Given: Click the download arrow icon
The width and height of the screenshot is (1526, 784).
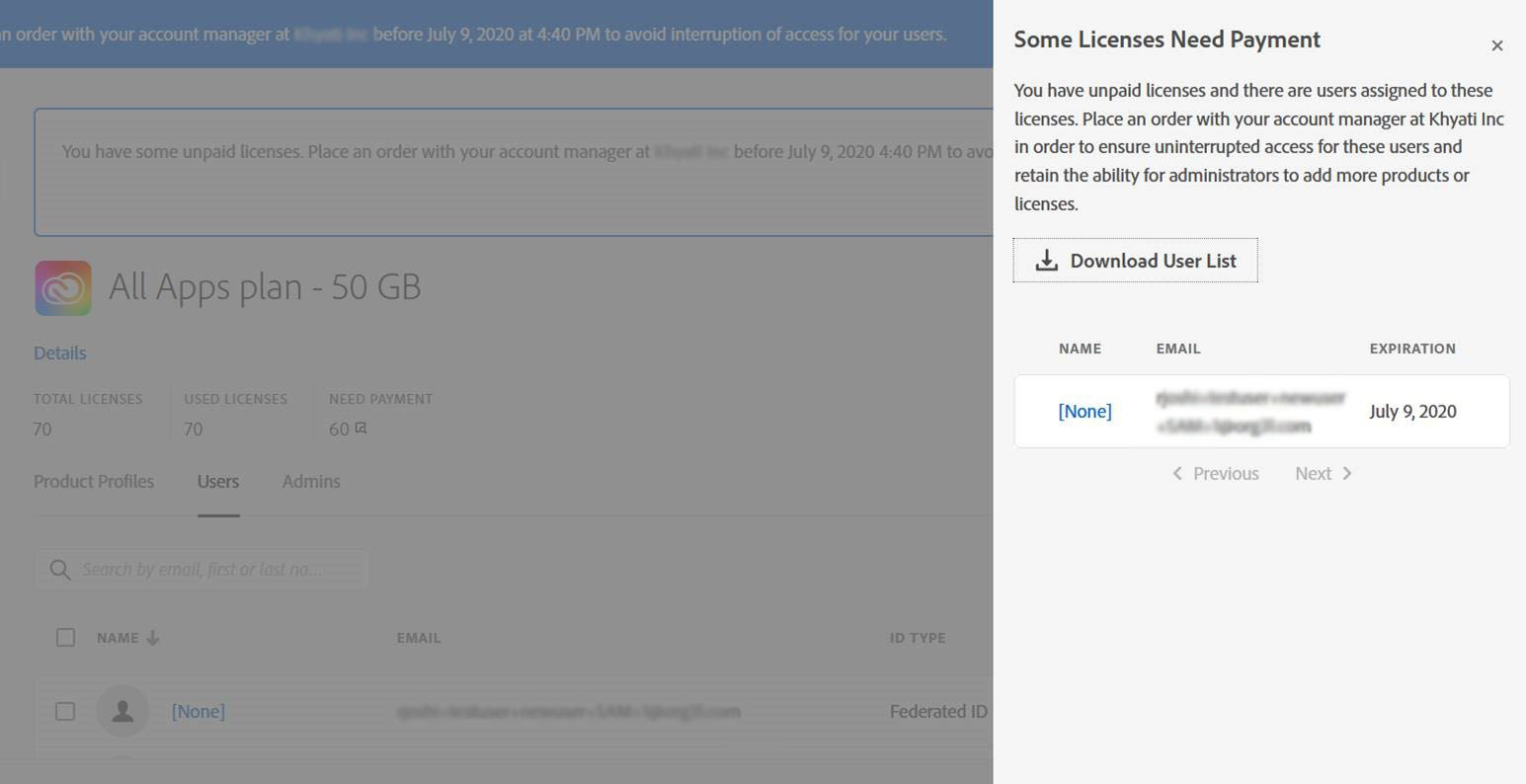Looking at the screenshot, I should click(x=1046, y=261).
